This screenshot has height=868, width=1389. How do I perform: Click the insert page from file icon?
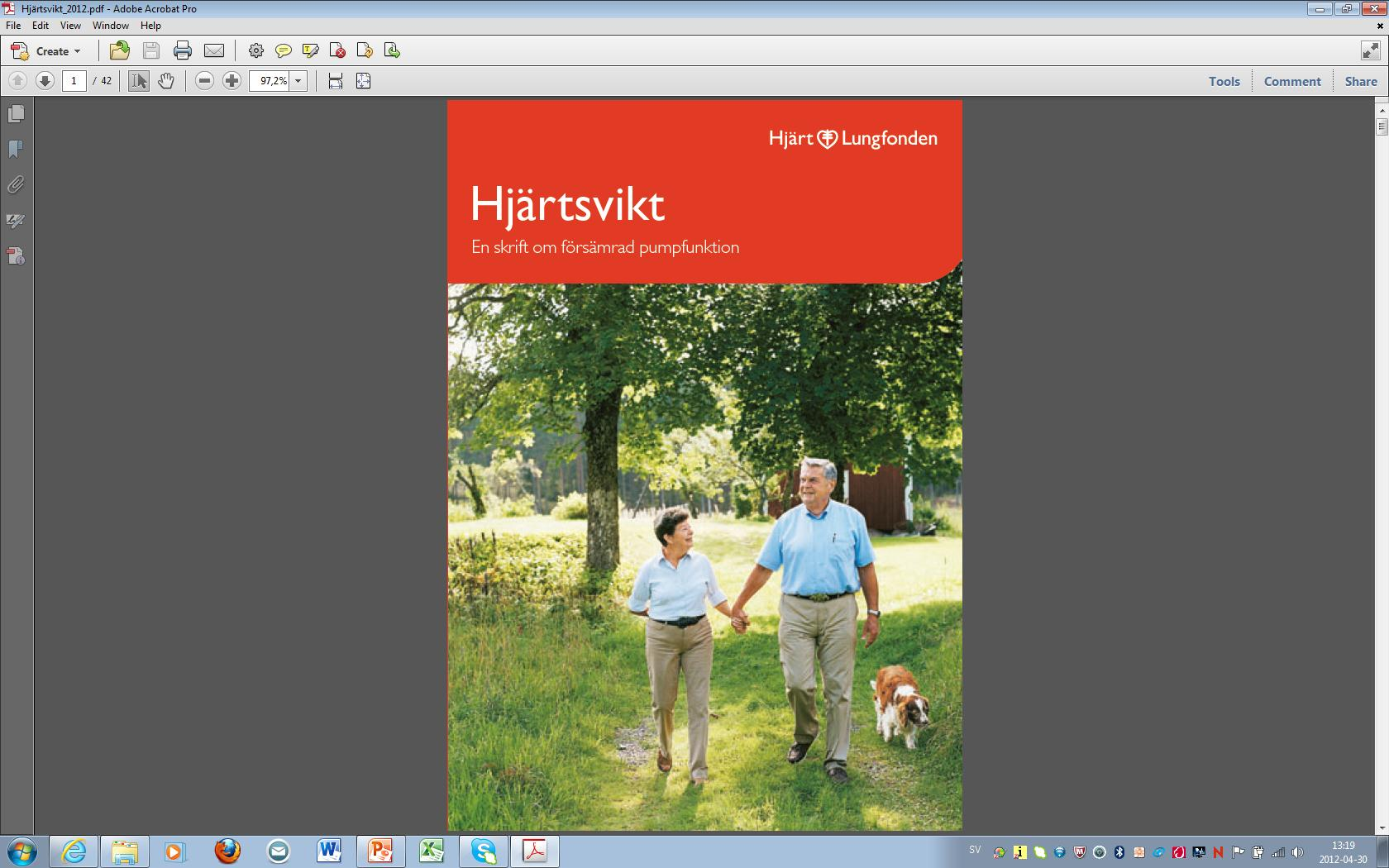(x=392, y=51)
